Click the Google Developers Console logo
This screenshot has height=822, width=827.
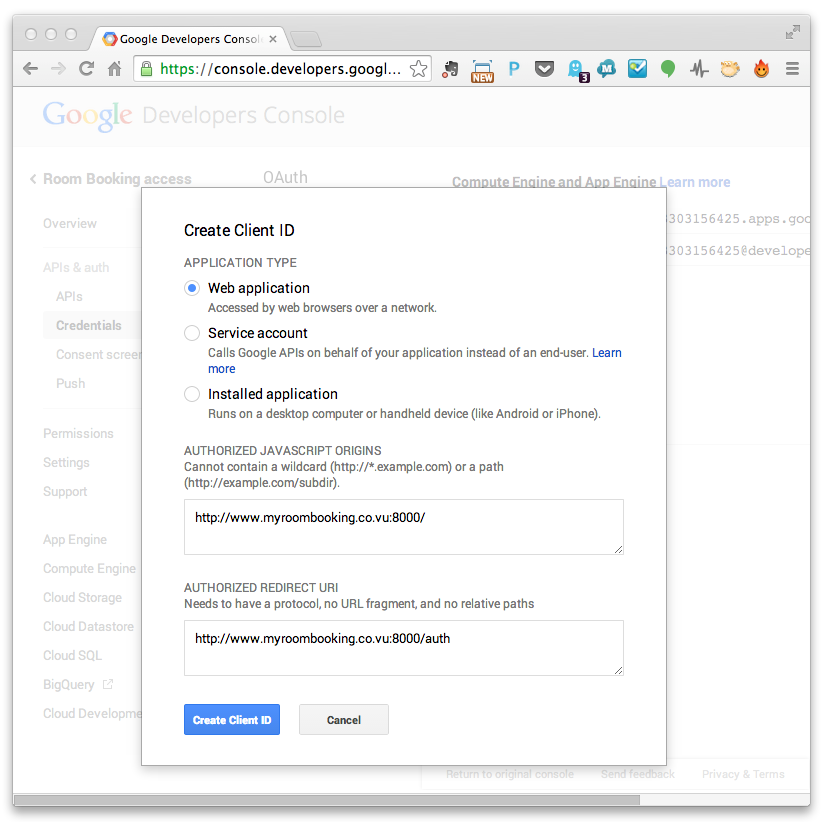194,115
